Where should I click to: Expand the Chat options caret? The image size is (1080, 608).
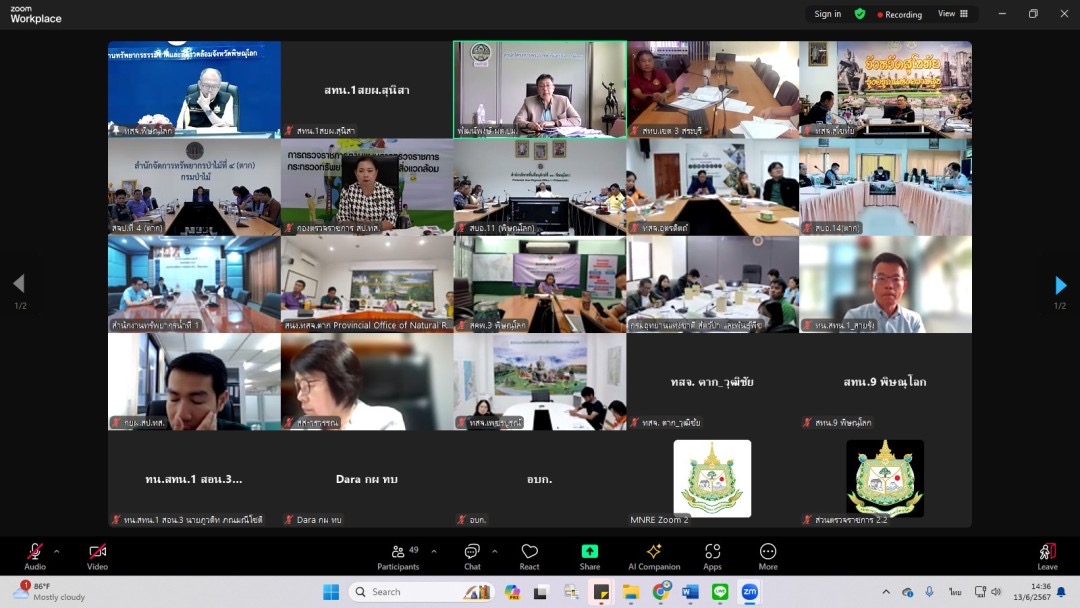tap(495, 552)
